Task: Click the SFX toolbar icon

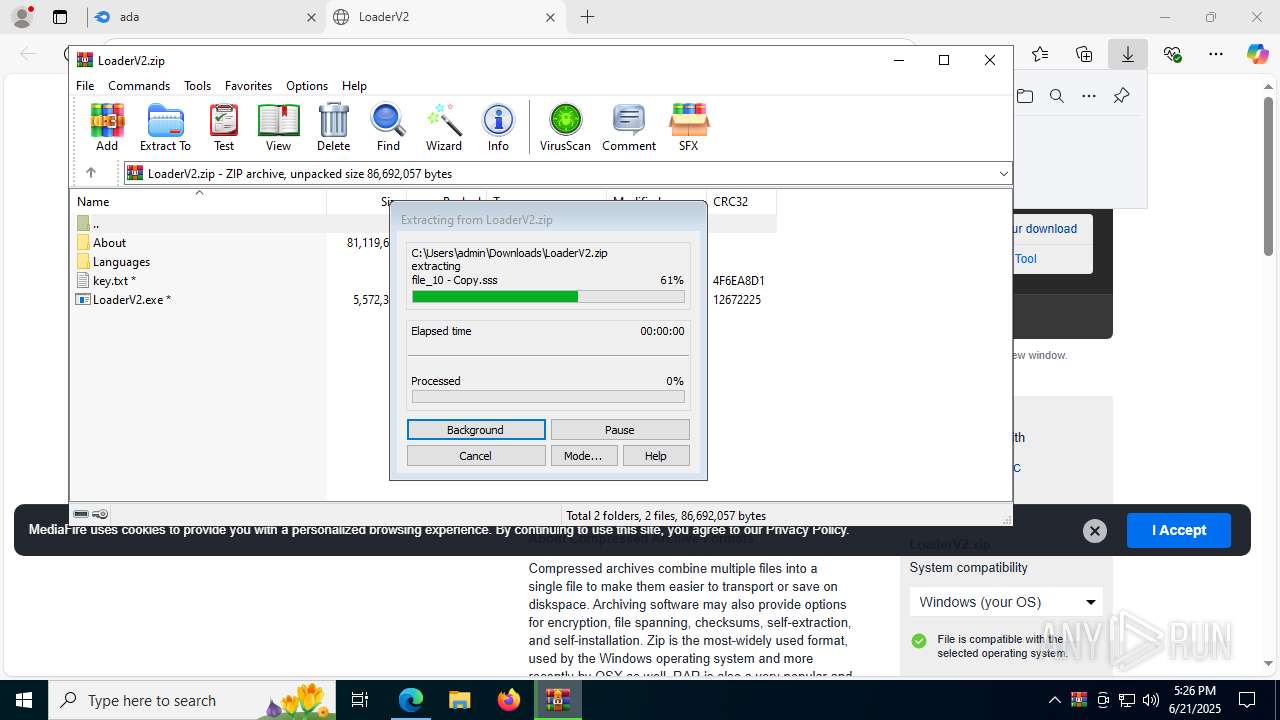Action: (688, 127)
